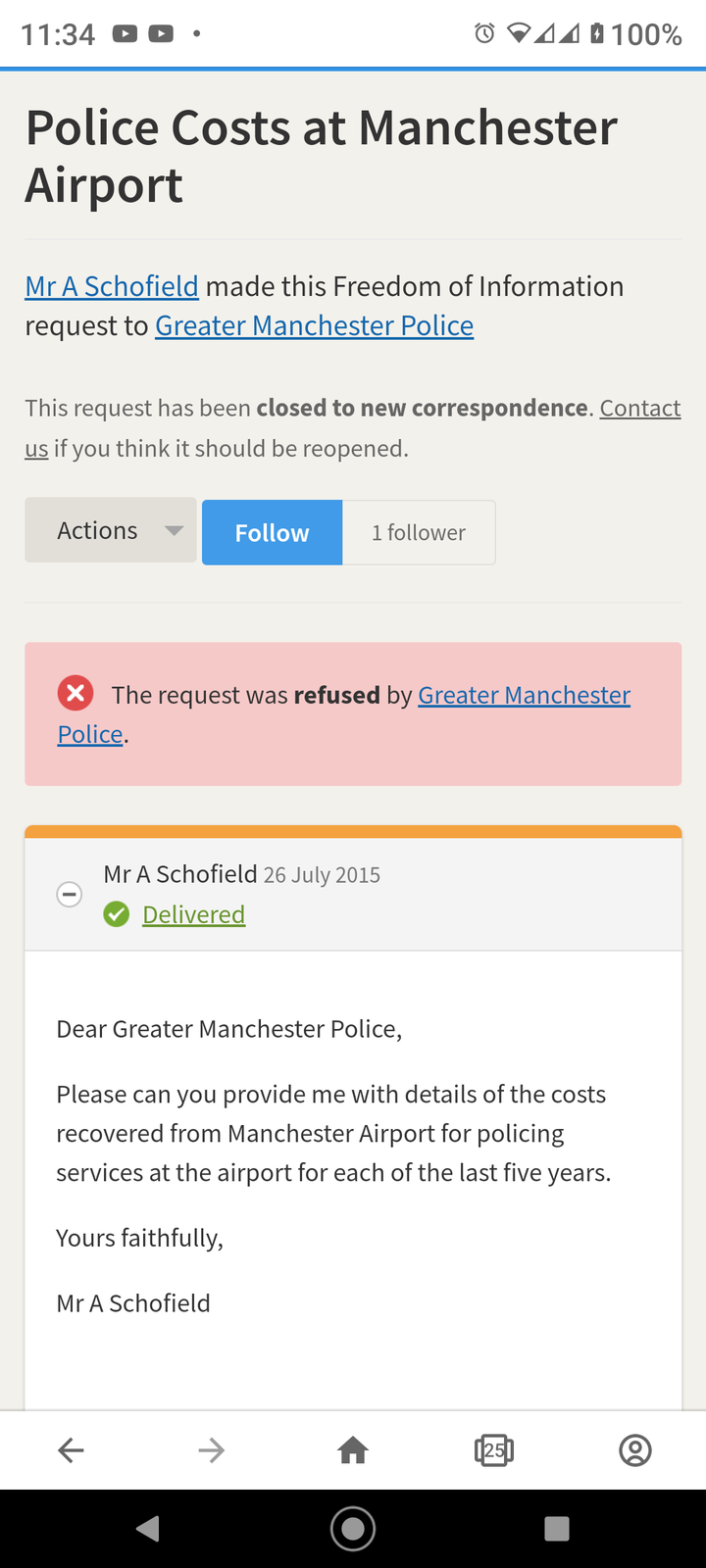The image size is (706, 1568).
Task: Follow the Greater Manchester Police link
Action: point(314,324)
